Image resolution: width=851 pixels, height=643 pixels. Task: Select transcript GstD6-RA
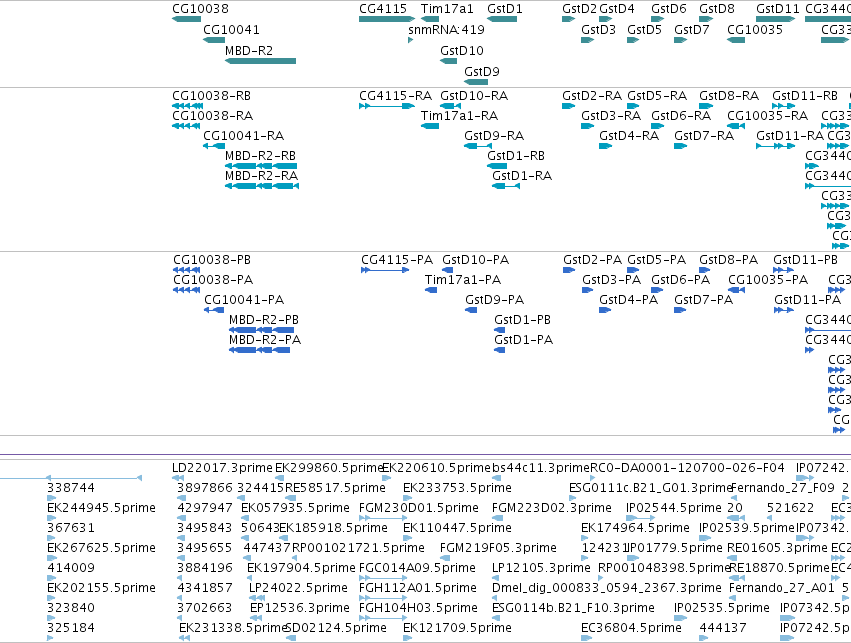(x=657, y=126)
